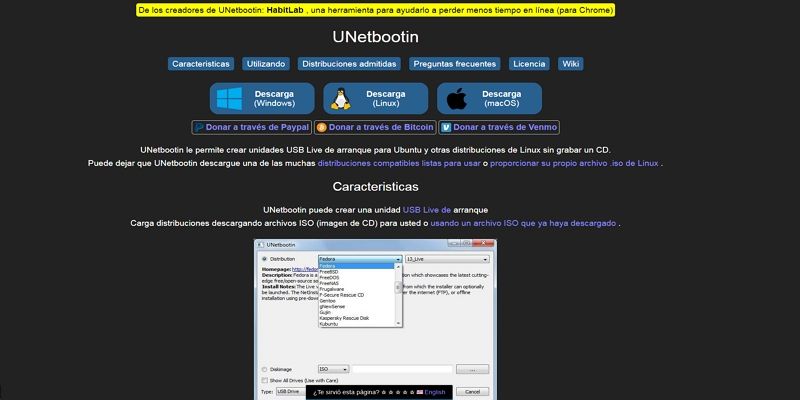This screenshot has width=800, height=400.
Task: Open the USB Drive type dropdown
Action: tap(291, 391)
